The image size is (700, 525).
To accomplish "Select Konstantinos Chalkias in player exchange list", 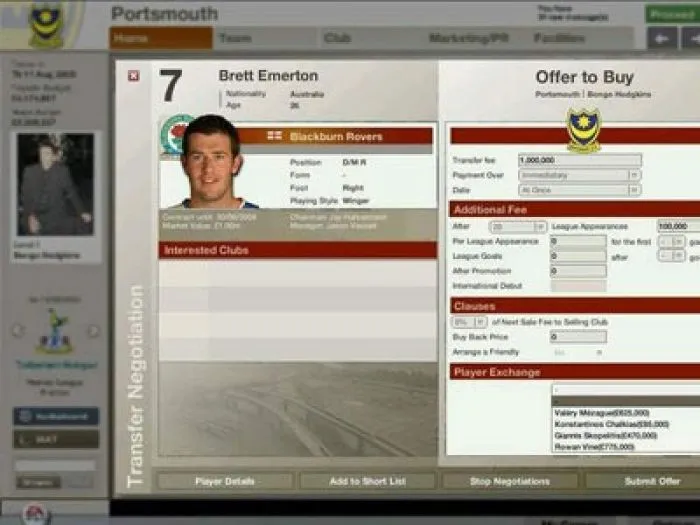I will click(626, 424).
